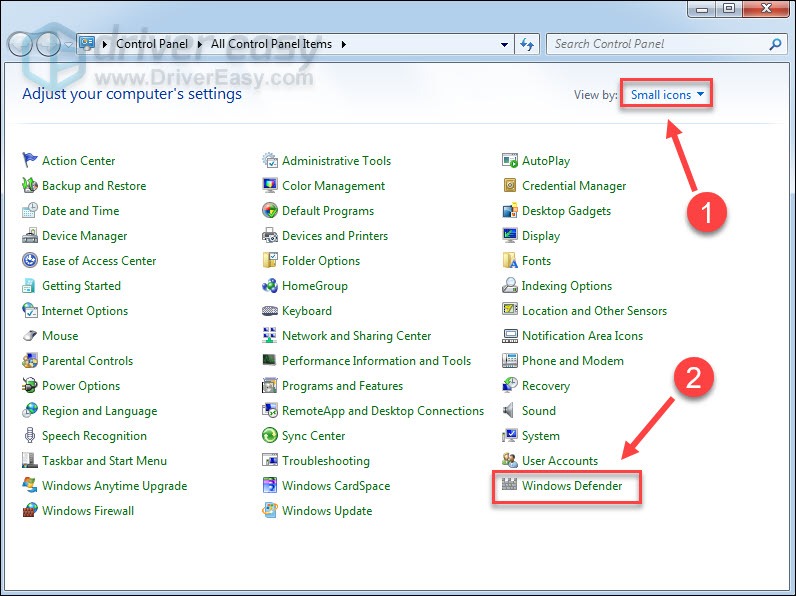Open RemoteApp and Desktop Connections link
This screenshot has width=796, height=596.
383,411
